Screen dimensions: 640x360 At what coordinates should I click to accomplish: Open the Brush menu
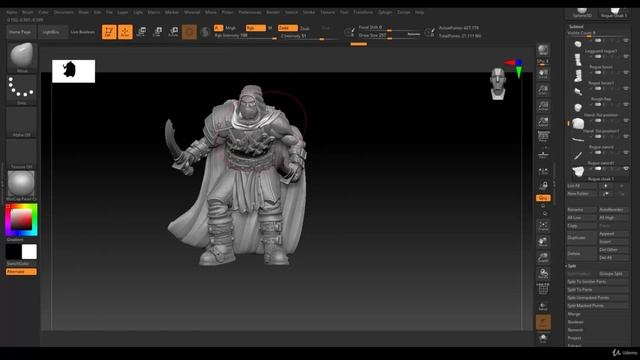click(28, 12)
